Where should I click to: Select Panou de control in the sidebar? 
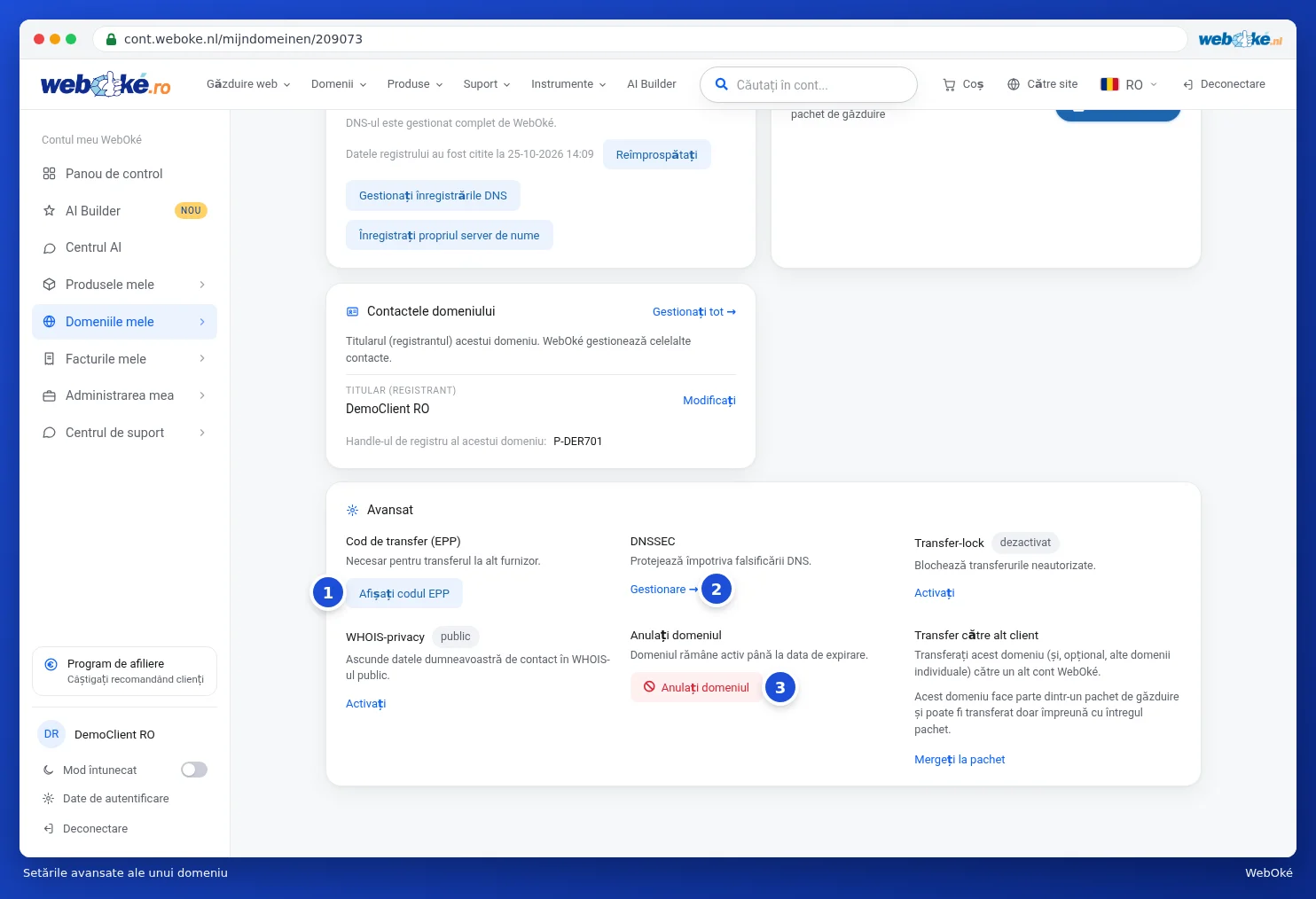click(x=124, y=174)
